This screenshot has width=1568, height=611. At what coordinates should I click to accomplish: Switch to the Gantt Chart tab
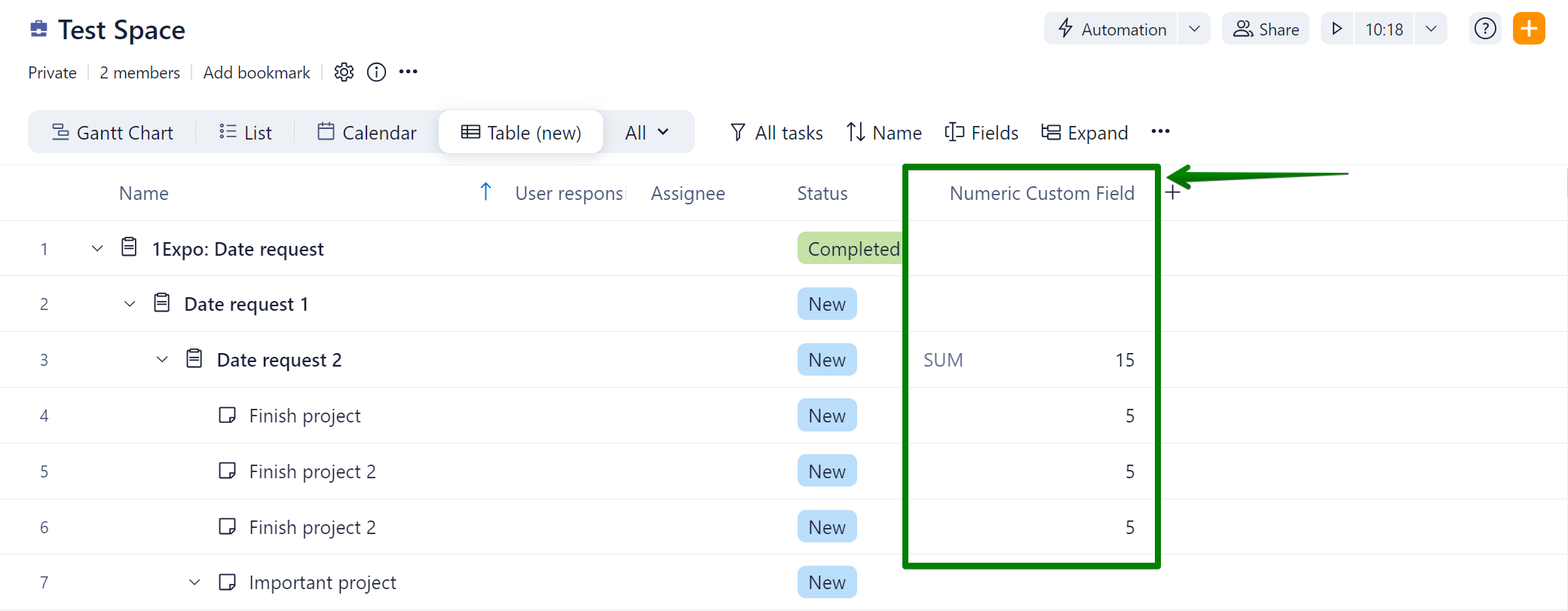(x=112, y=133)
